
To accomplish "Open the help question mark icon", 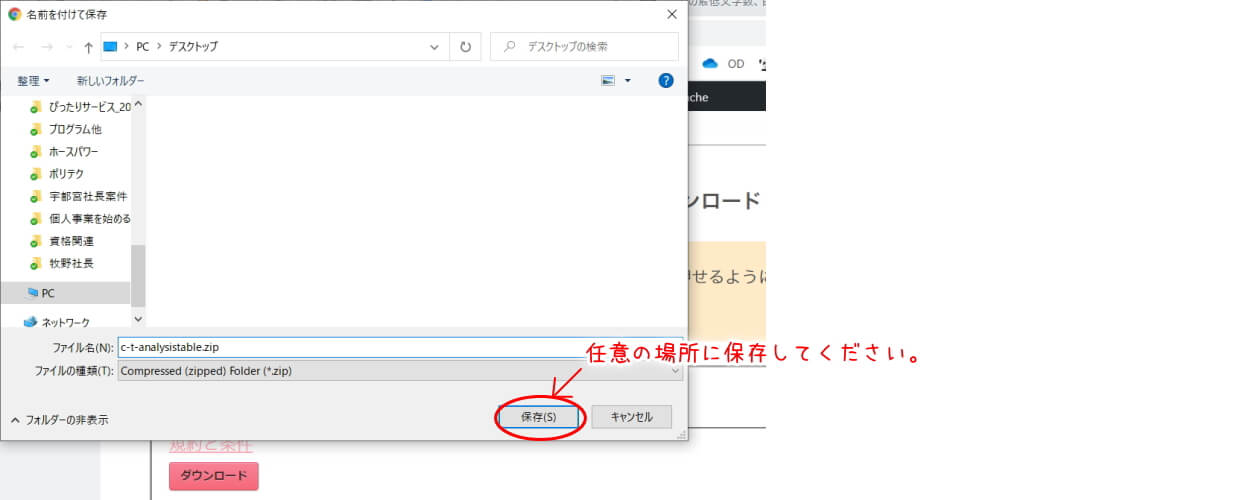I will coord(666,80).
